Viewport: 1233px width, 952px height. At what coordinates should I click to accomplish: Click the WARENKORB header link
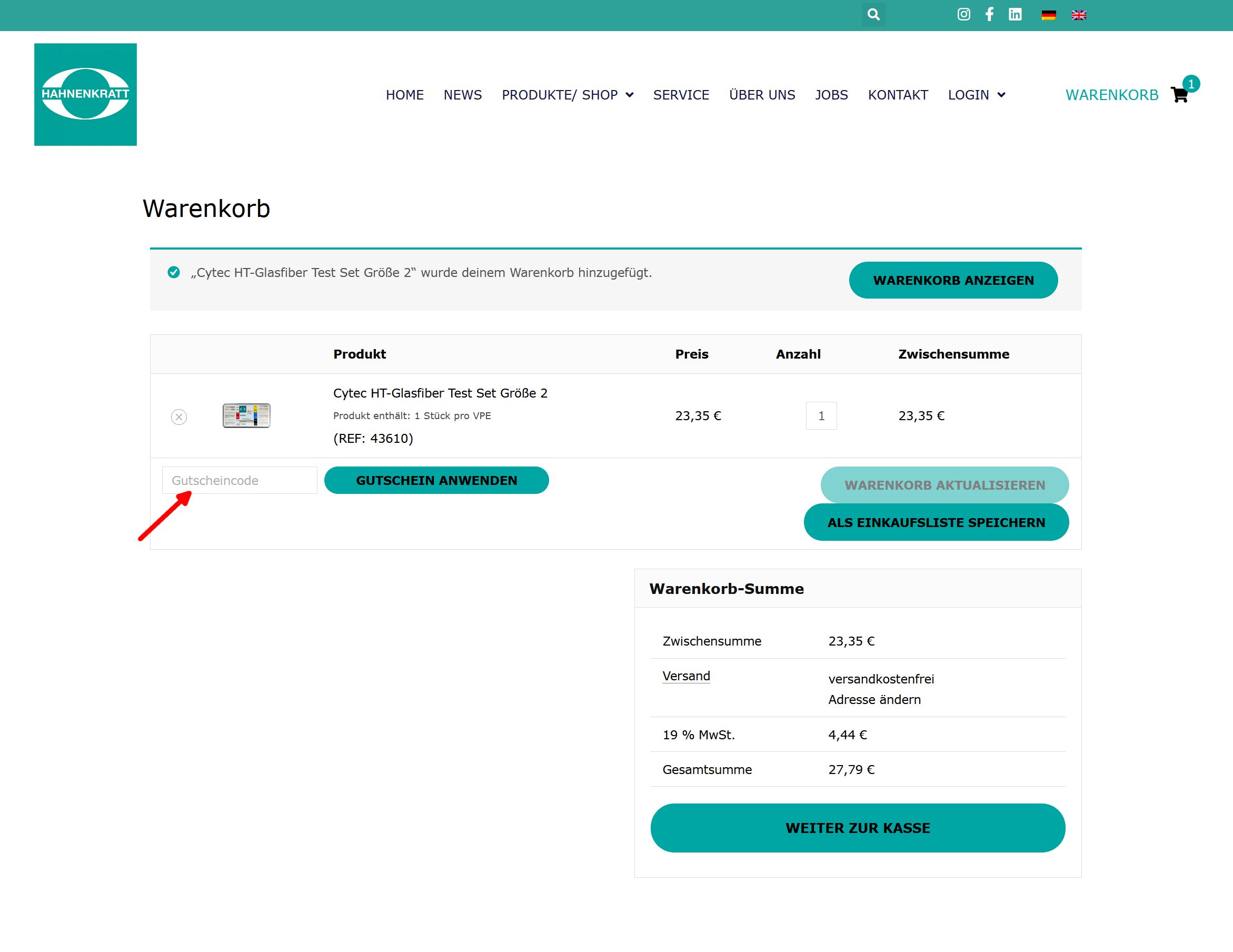(x=1111, y=95)
